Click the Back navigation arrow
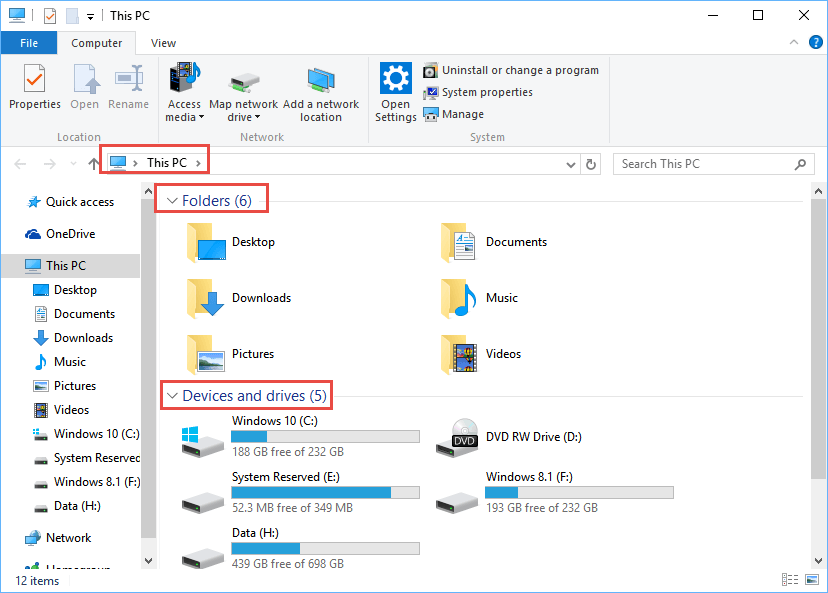Viewport: 828px width, 593px height. (x=20, y=164)
